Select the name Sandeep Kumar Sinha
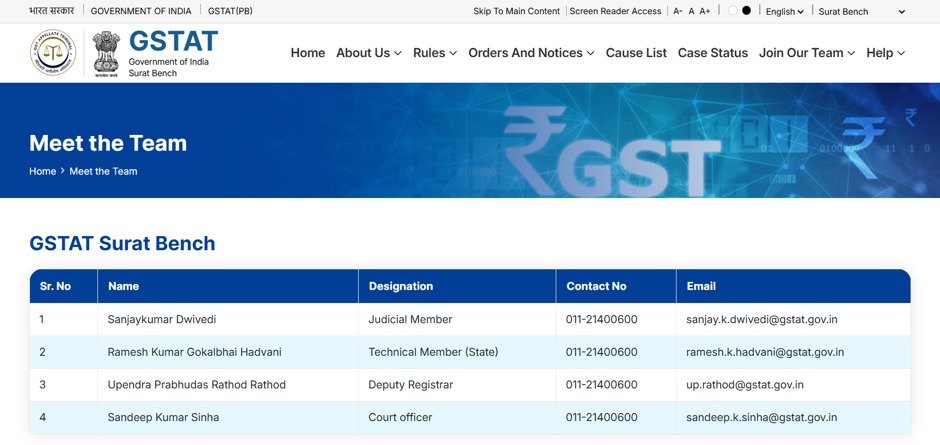Screen dimensions: 940x445 tap(163, 417)
